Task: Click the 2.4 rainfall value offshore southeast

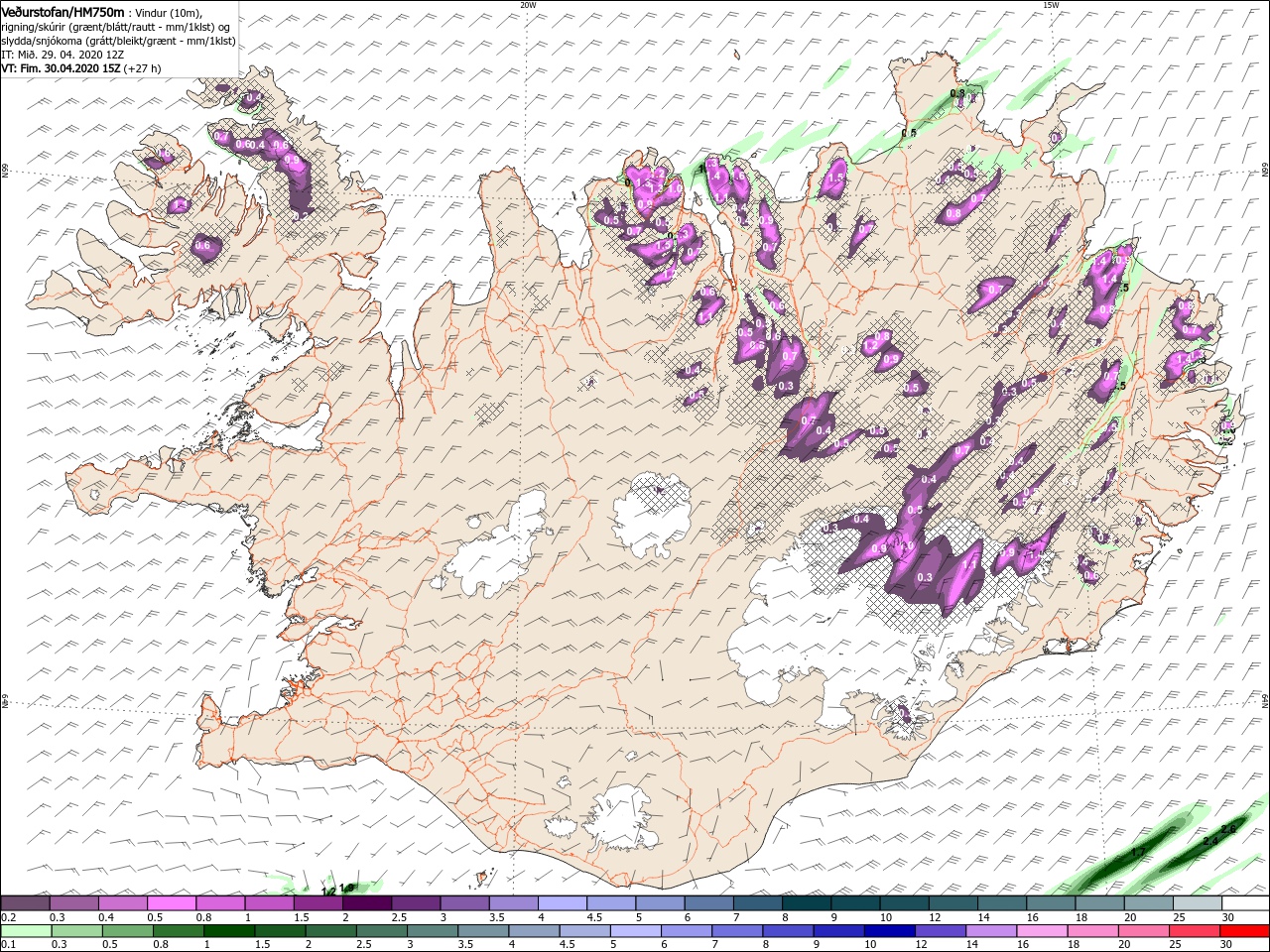Action: coord(1209,841)
